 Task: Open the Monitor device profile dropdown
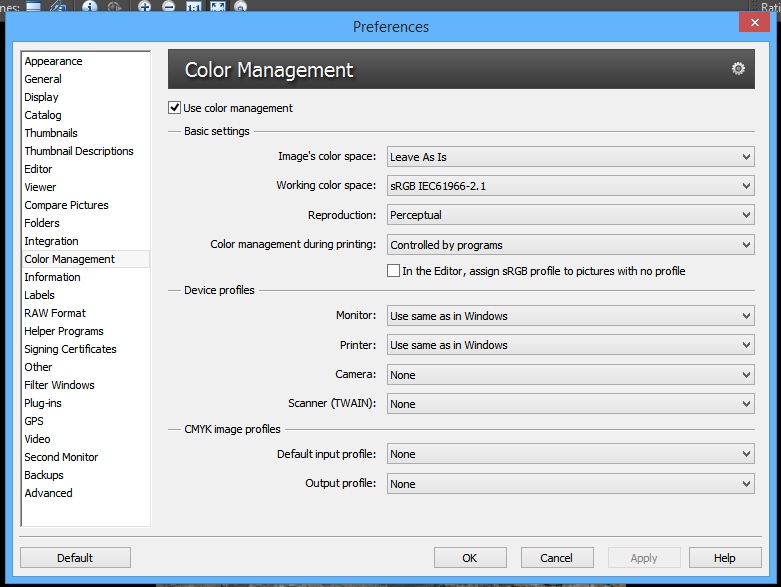tap(570, 316)
